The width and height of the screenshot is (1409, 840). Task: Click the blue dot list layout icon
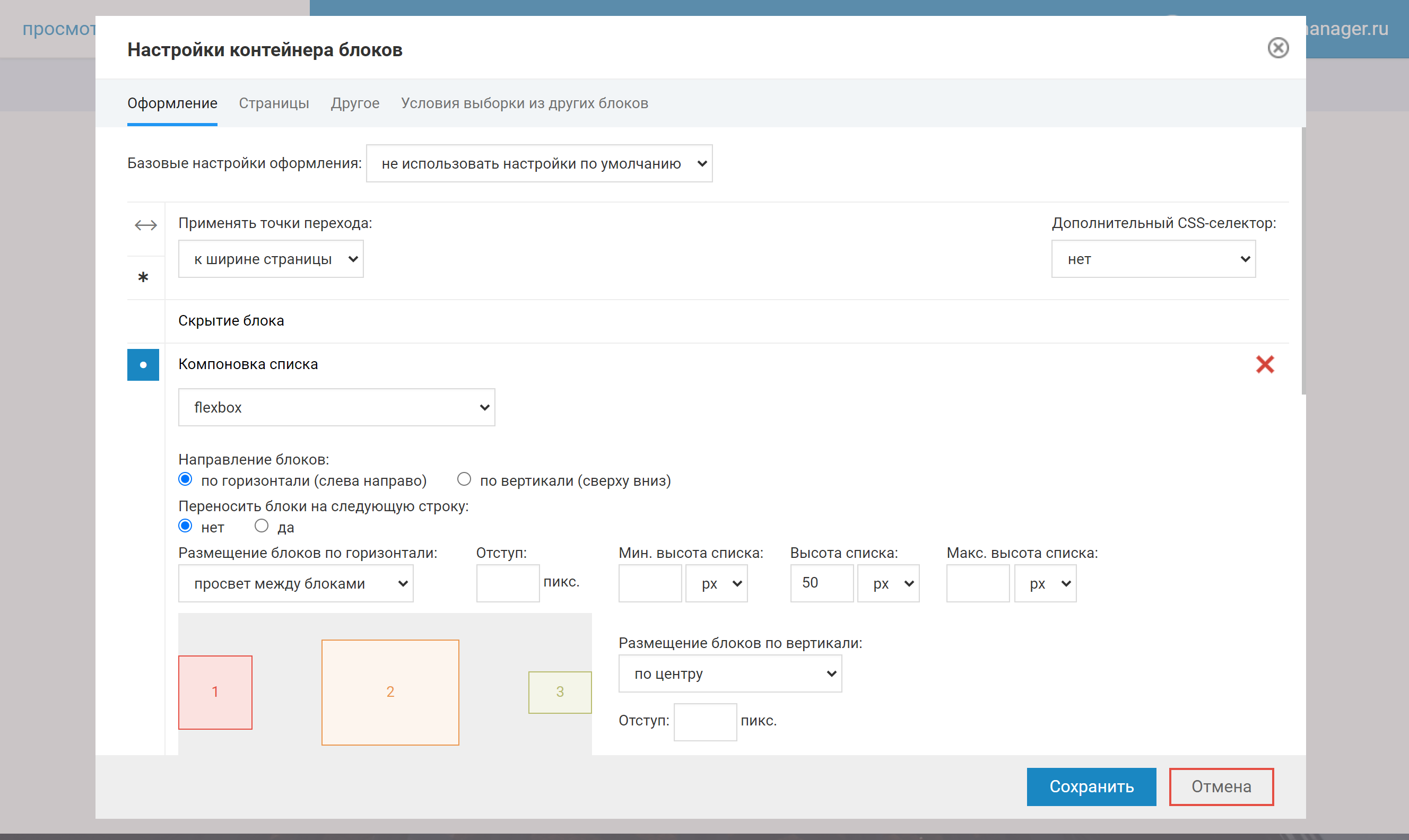tap(143, 364)
